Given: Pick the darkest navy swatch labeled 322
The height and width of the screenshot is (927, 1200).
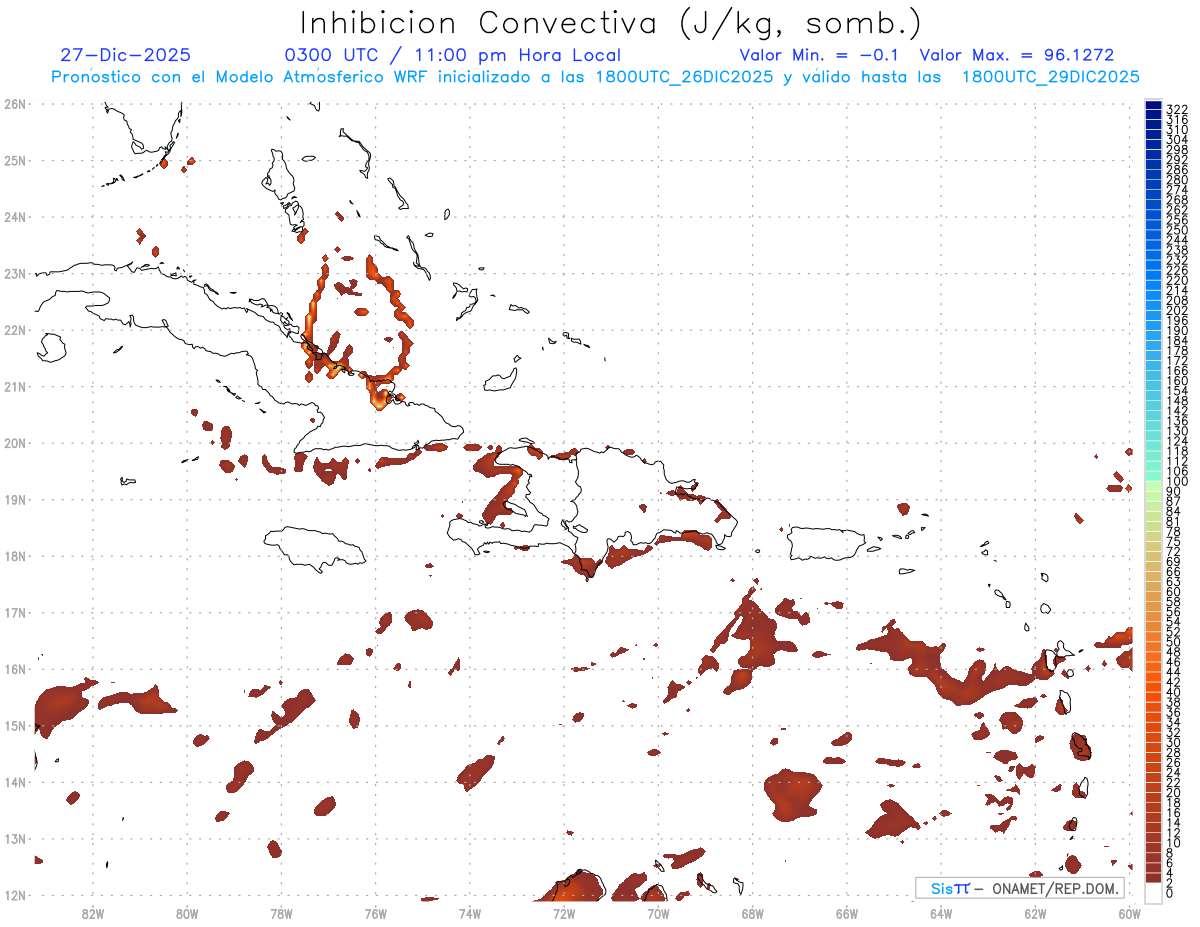Looking at the screenshot, I should (1154, 106).
